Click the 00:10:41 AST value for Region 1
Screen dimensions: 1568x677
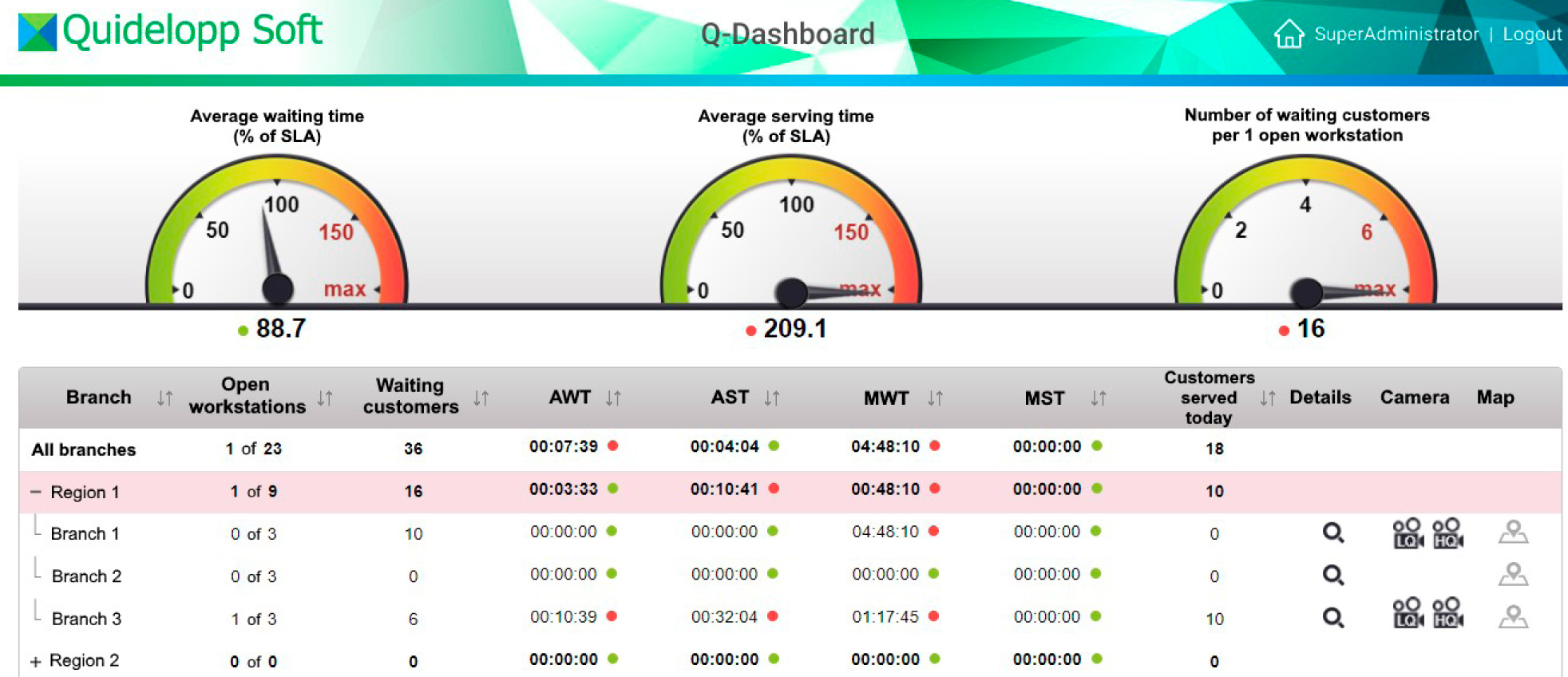(724, 489)
